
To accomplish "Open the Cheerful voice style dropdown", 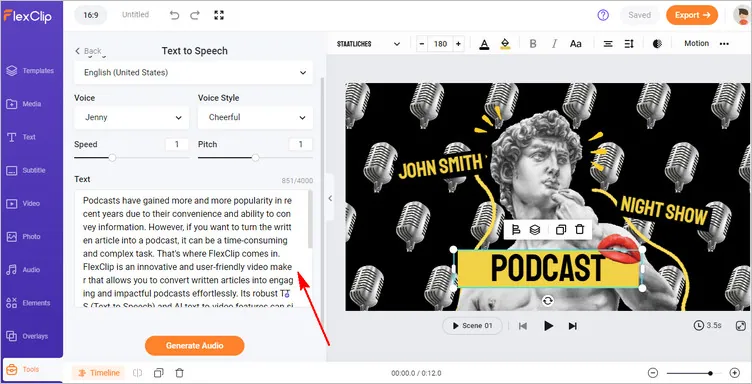I will click(x=256, y=117).
